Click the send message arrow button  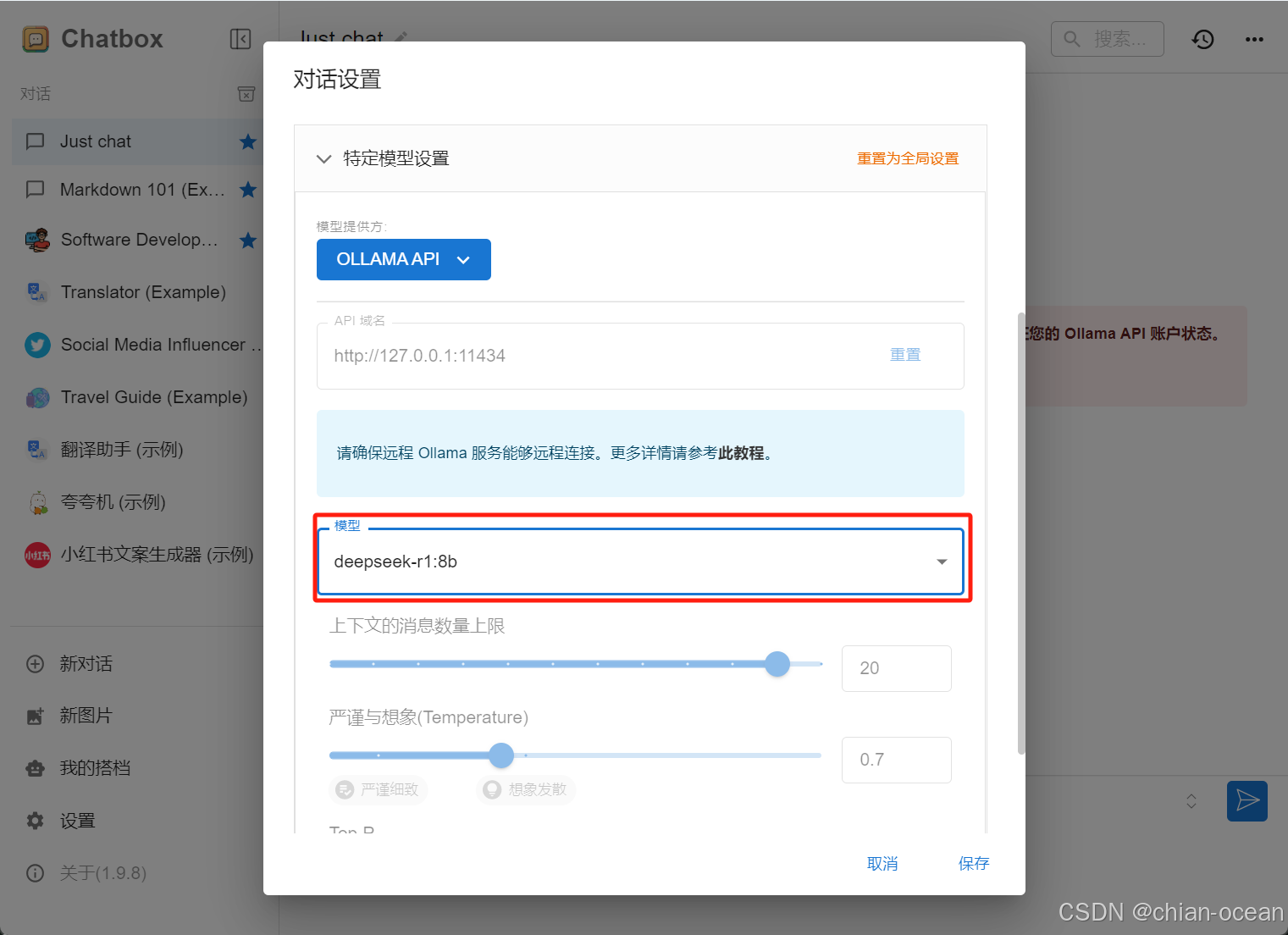tap(1247, 801)
